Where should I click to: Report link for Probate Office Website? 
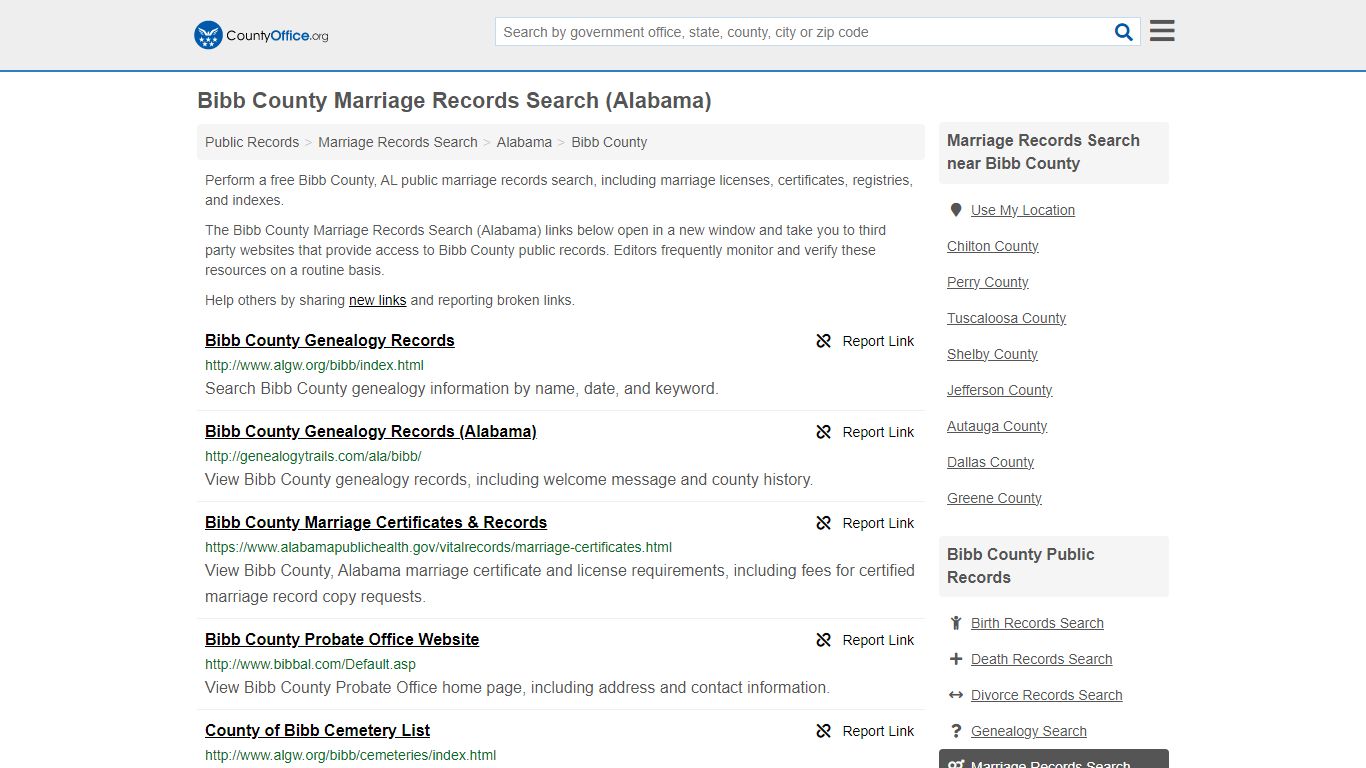pyautogui.click(x=878, y=640)
